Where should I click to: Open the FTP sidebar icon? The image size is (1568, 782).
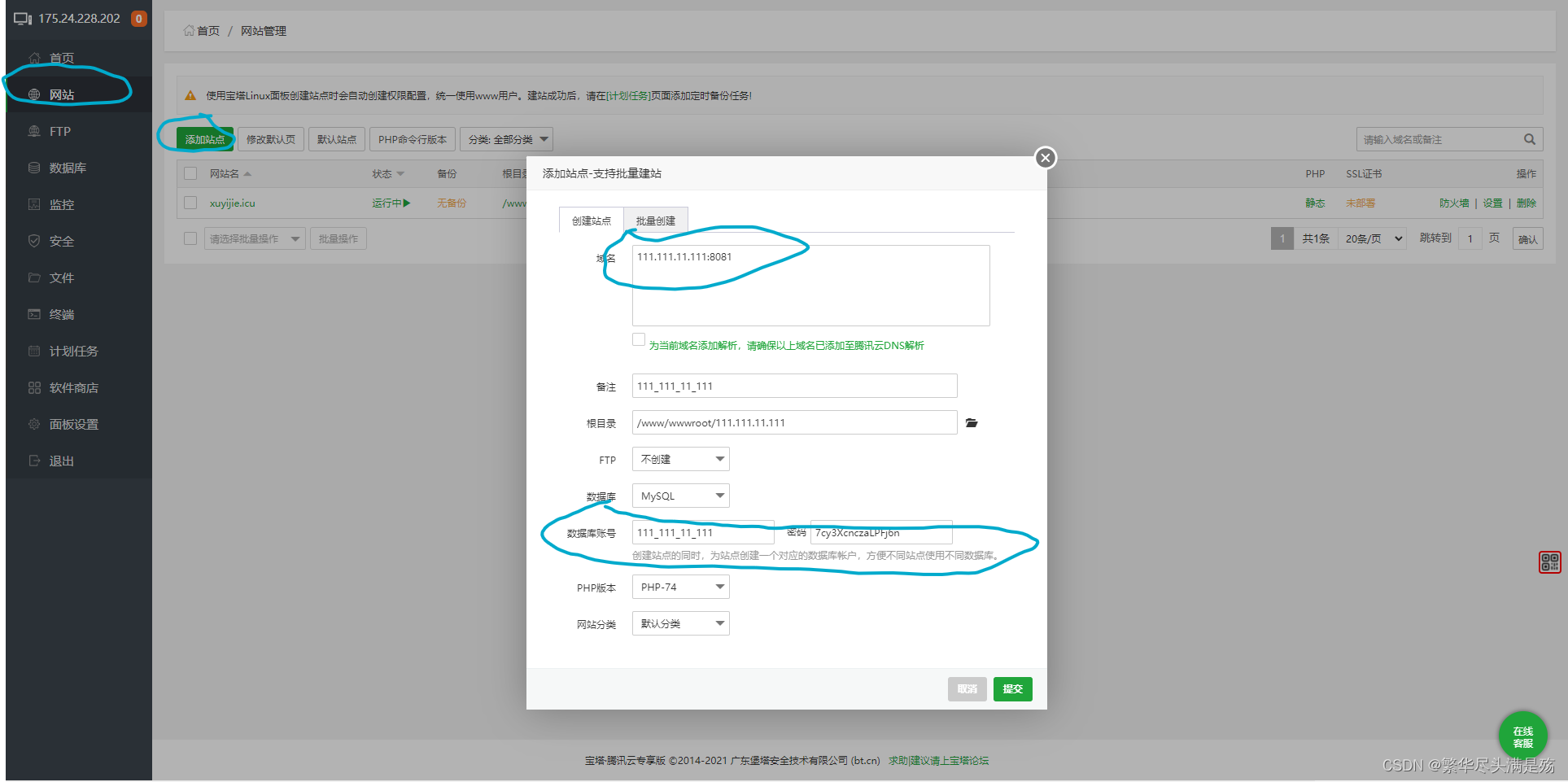(34, 131)
